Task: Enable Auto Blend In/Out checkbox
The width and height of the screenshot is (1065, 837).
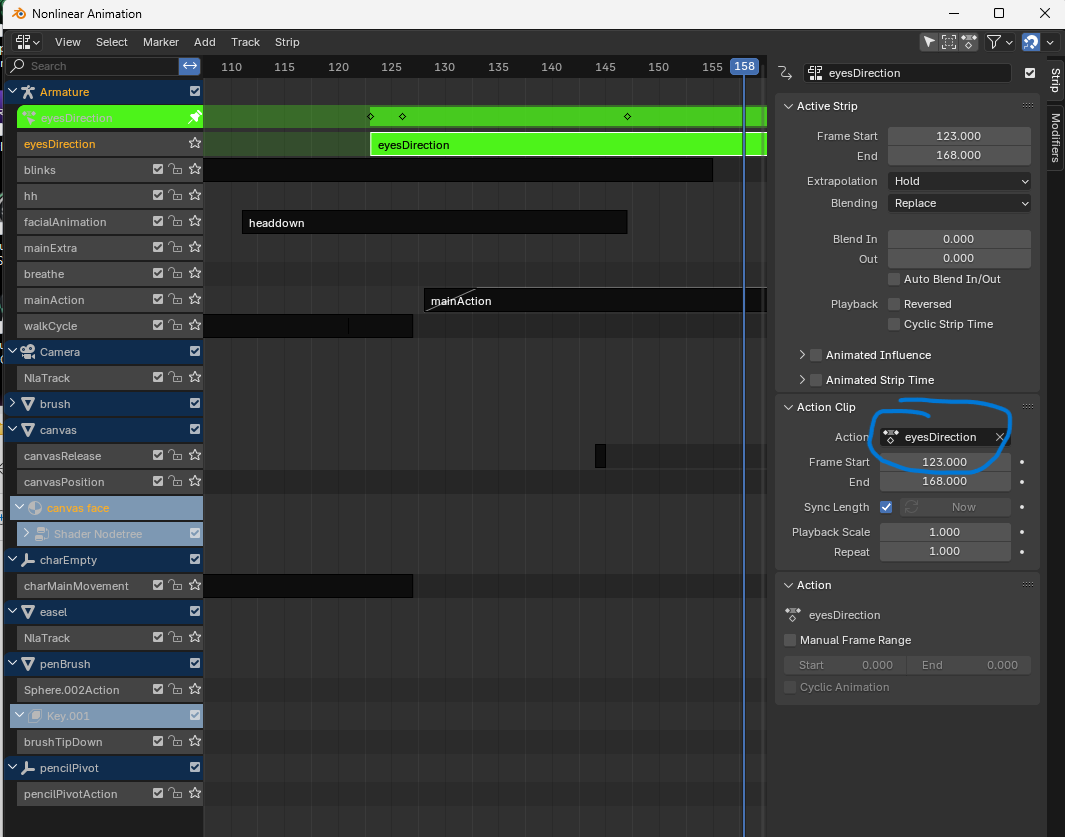Action: click(894, 279)
